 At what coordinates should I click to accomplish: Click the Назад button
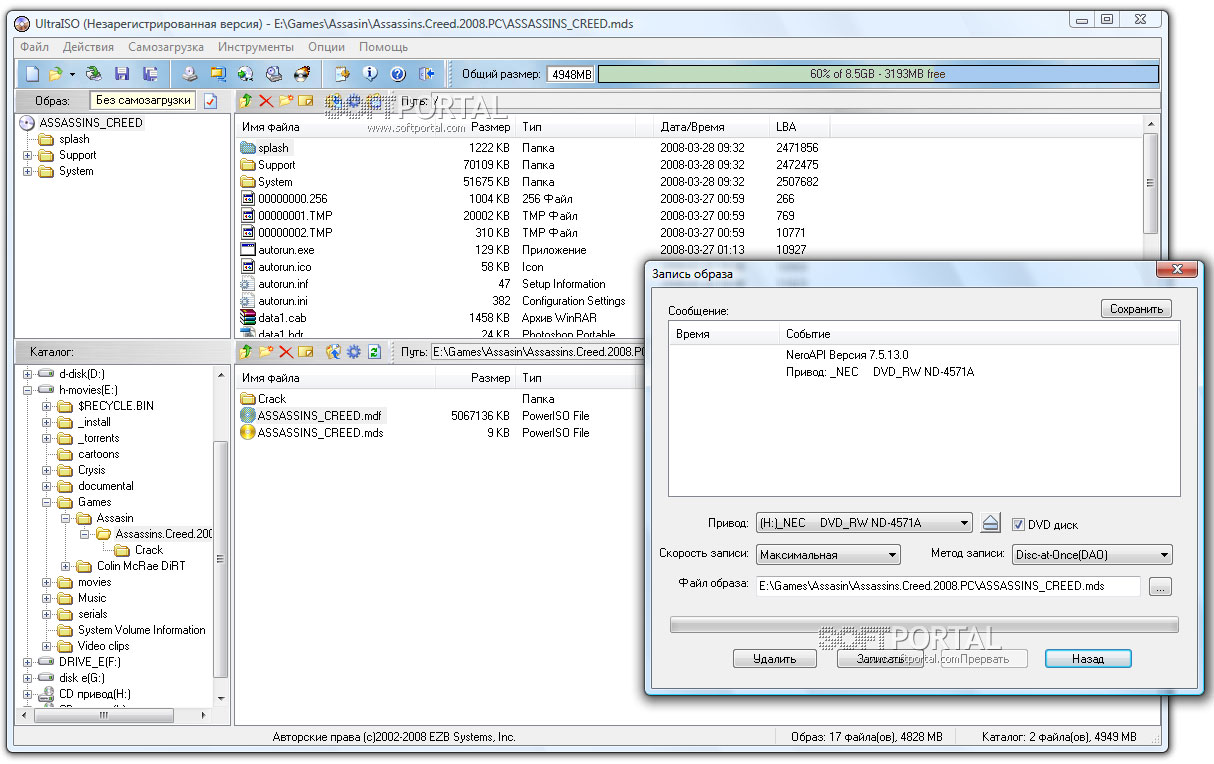(1088, 659)
